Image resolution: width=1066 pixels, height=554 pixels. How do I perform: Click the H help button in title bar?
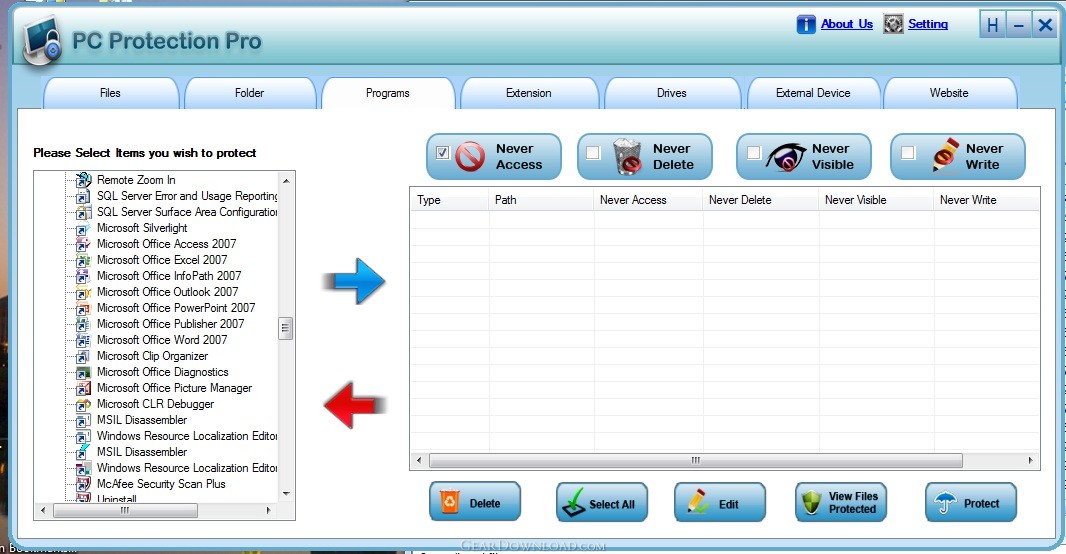click(x=993, y=26)
